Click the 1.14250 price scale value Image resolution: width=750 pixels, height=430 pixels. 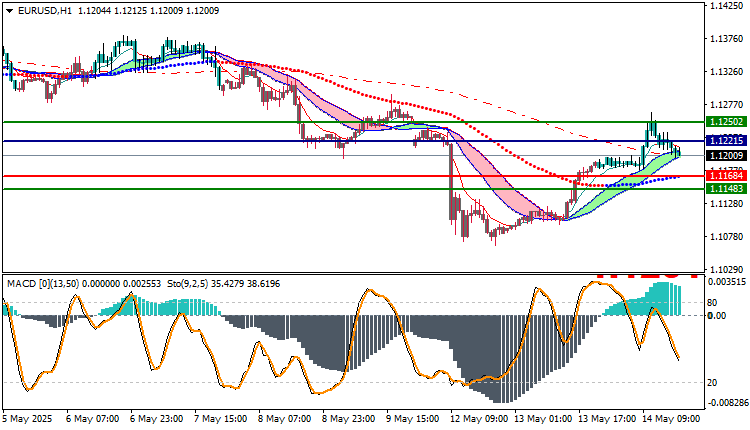coord(727,6)
